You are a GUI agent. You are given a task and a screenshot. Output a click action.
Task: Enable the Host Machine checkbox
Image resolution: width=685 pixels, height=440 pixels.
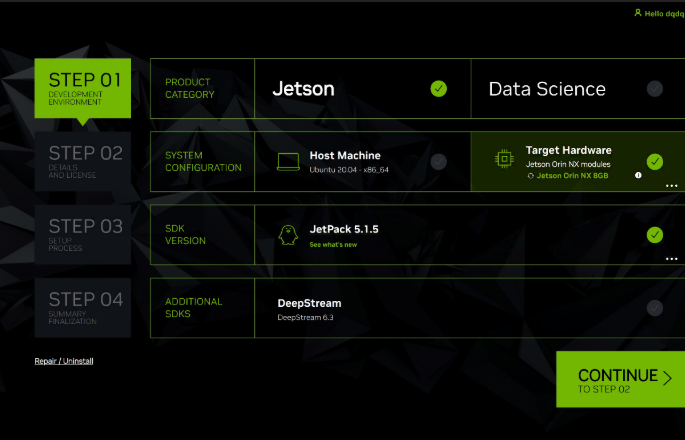point(439,162)
